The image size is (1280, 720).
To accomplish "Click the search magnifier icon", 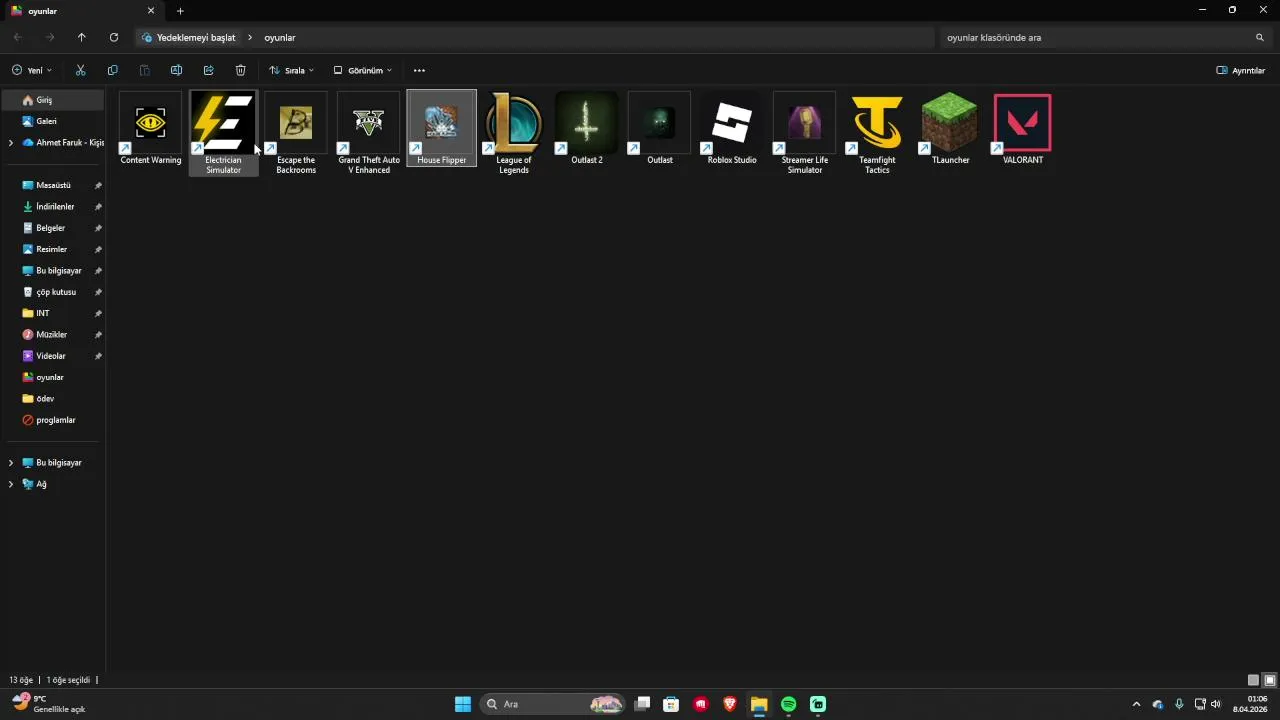I will (x=1259, y=37).
